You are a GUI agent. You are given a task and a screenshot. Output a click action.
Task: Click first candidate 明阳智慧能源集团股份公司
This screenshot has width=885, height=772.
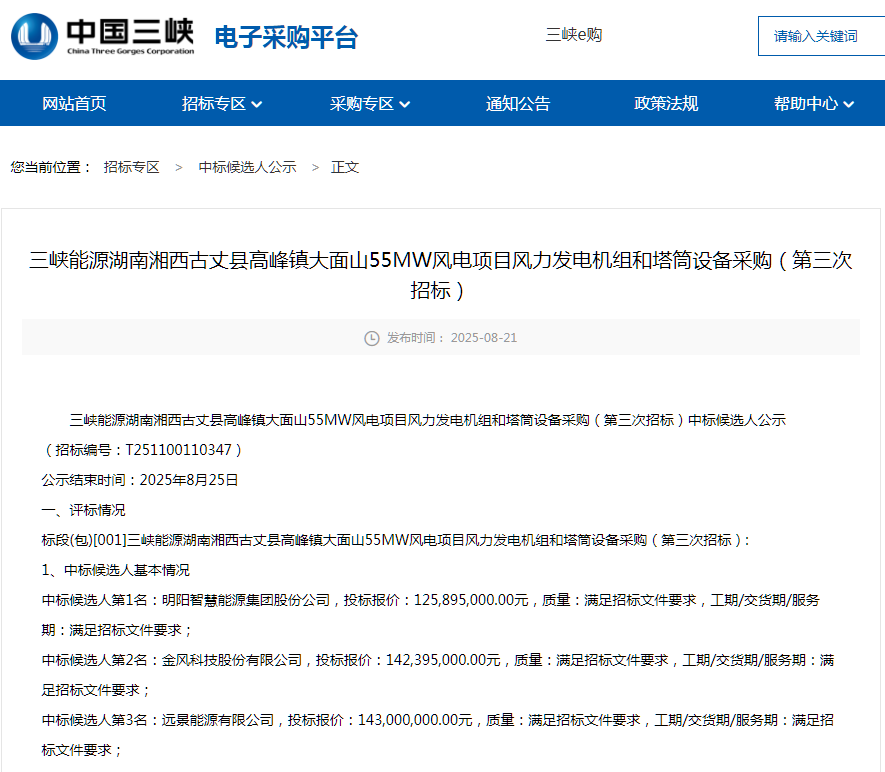[x=245, y=600]
